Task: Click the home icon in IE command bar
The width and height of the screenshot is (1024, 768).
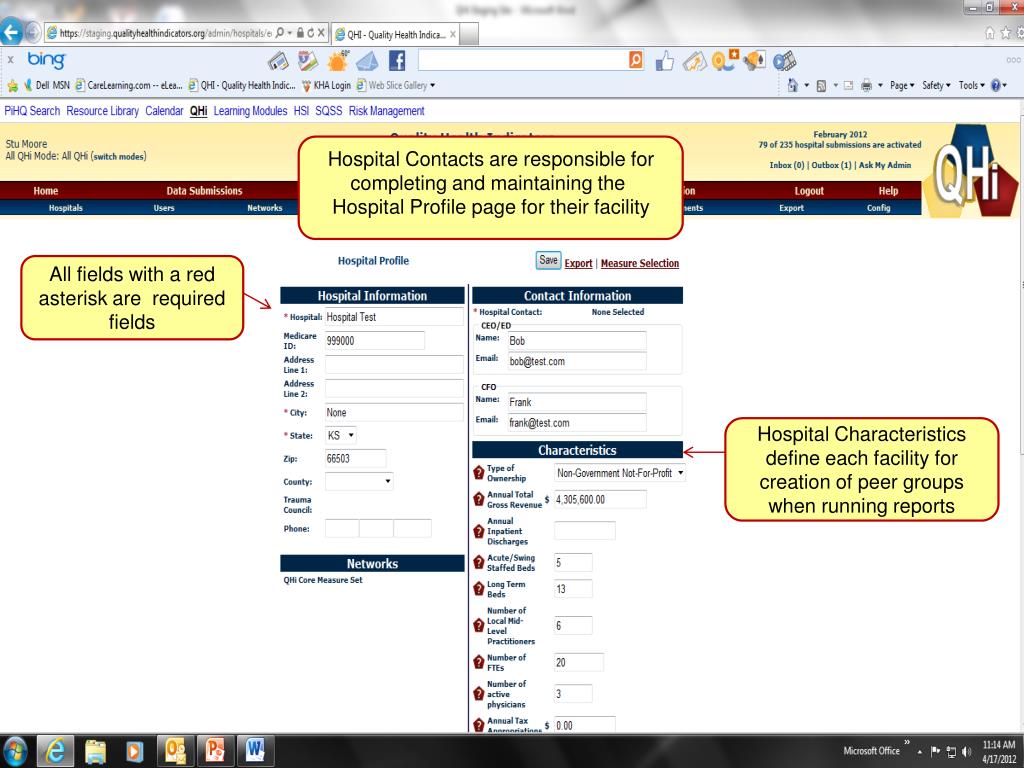Action: [x=793, y=85]
